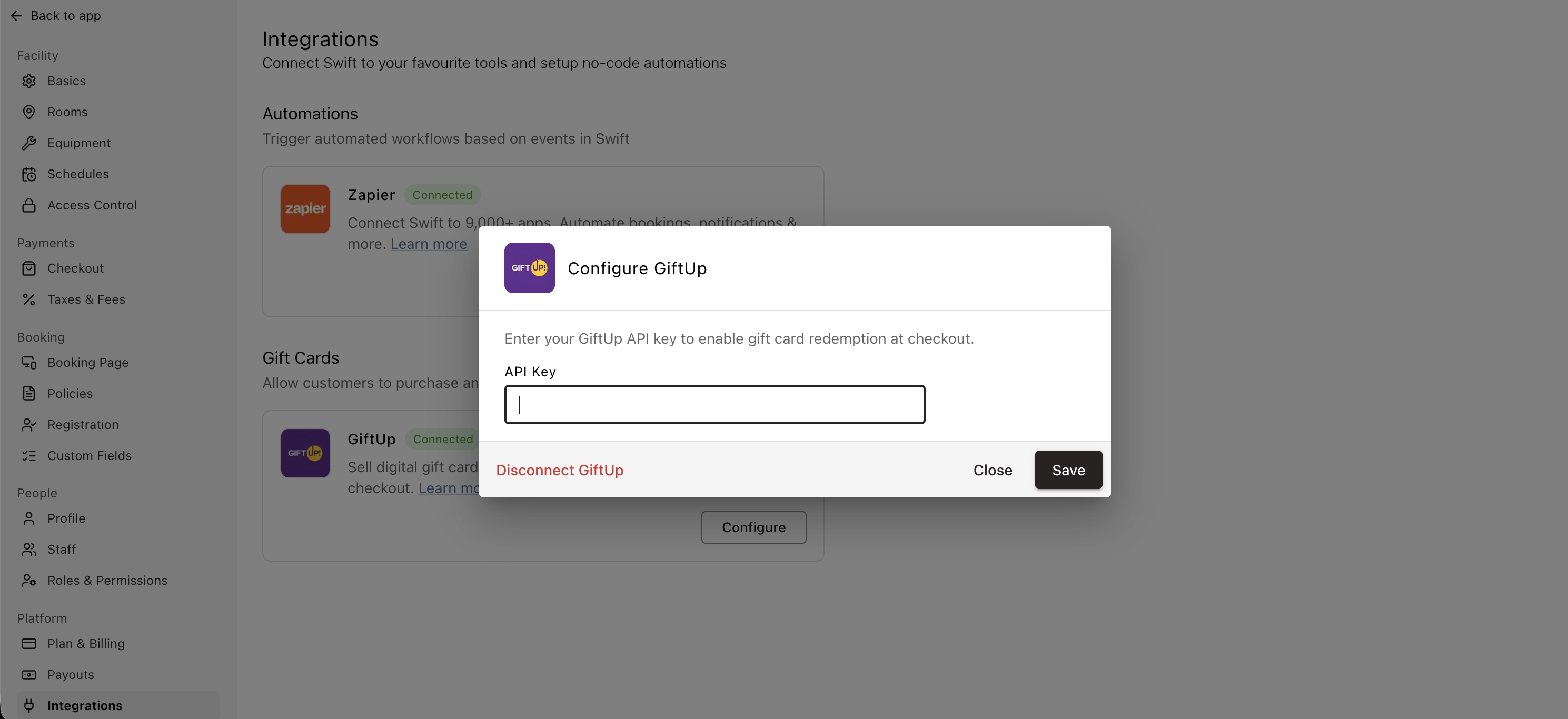The height and width of the screenshot is (719, 1568).
Task: Click the Back to app arrow
Action: coord(16,16)
